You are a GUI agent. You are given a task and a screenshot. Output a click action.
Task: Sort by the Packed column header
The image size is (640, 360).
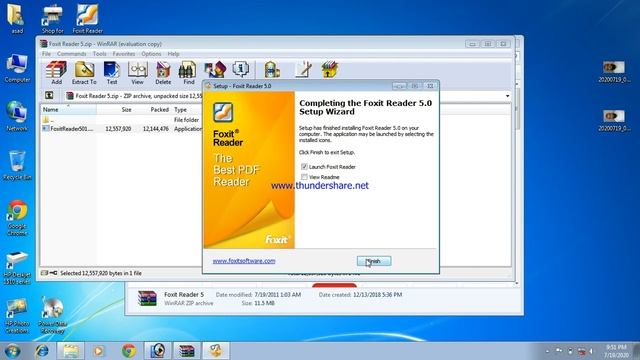[x=152, y=109]
